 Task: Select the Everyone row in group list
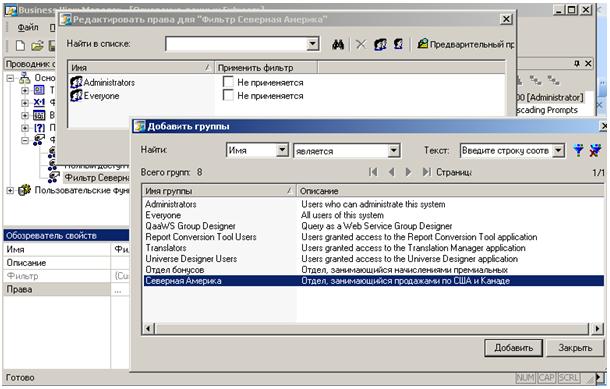[373, 215]
